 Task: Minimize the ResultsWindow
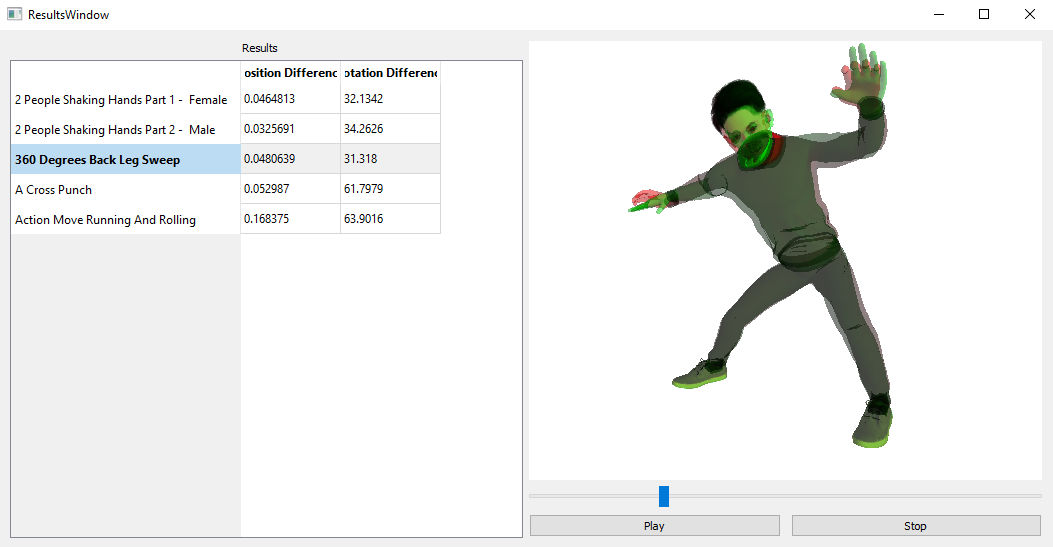[x=938, y=15]
